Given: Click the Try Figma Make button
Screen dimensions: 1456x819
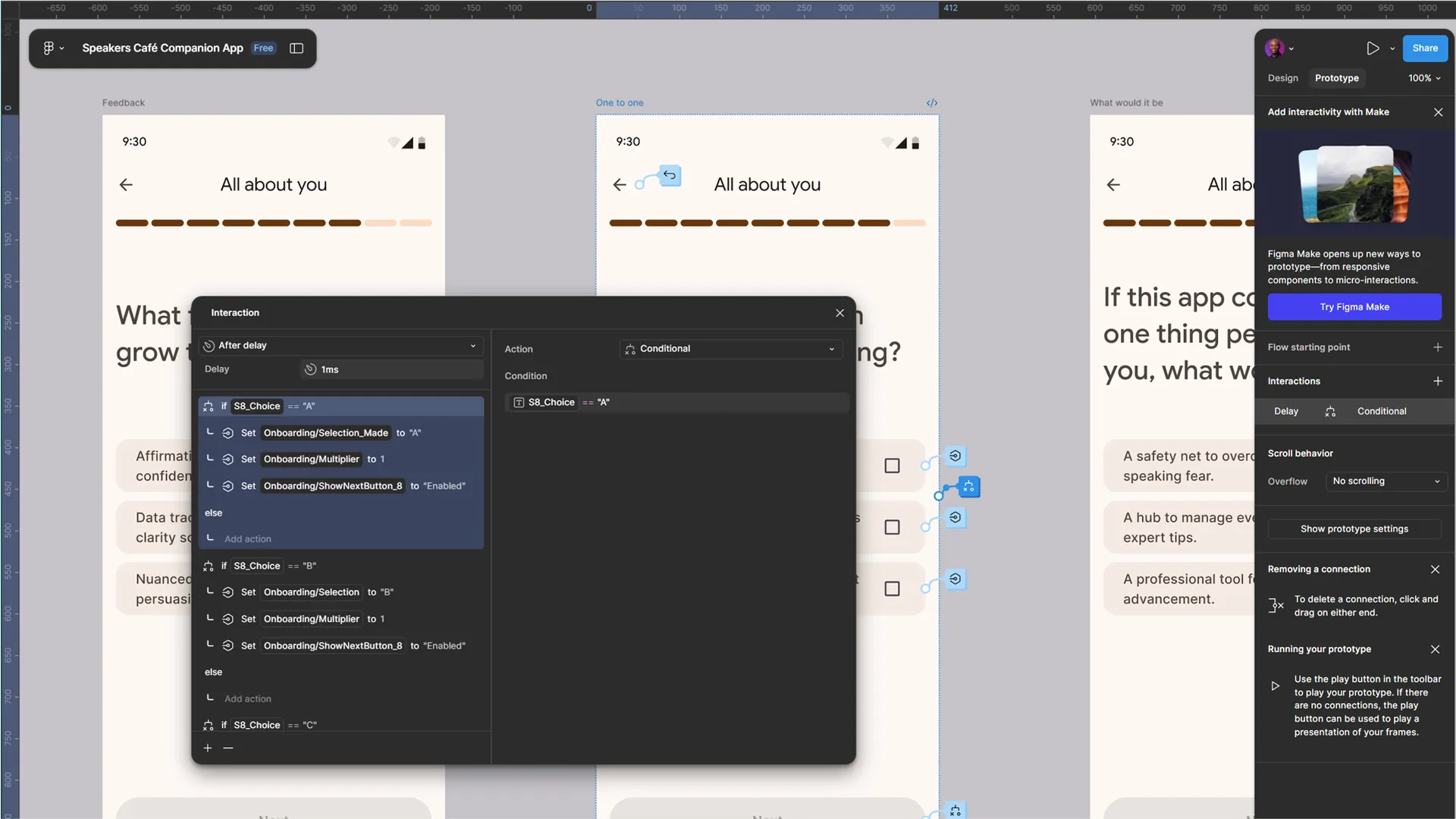Looking at the screenshot, I should pos(1354,307).
